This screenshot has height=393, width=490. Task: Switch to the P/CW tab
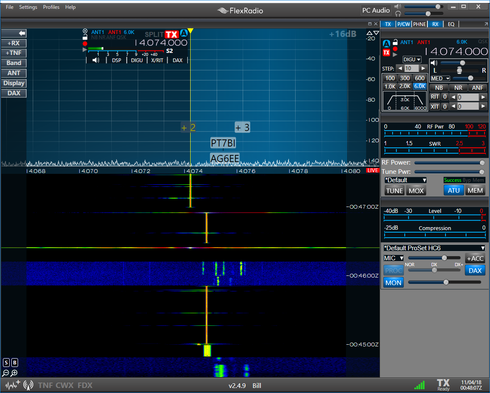click(403, 24)
